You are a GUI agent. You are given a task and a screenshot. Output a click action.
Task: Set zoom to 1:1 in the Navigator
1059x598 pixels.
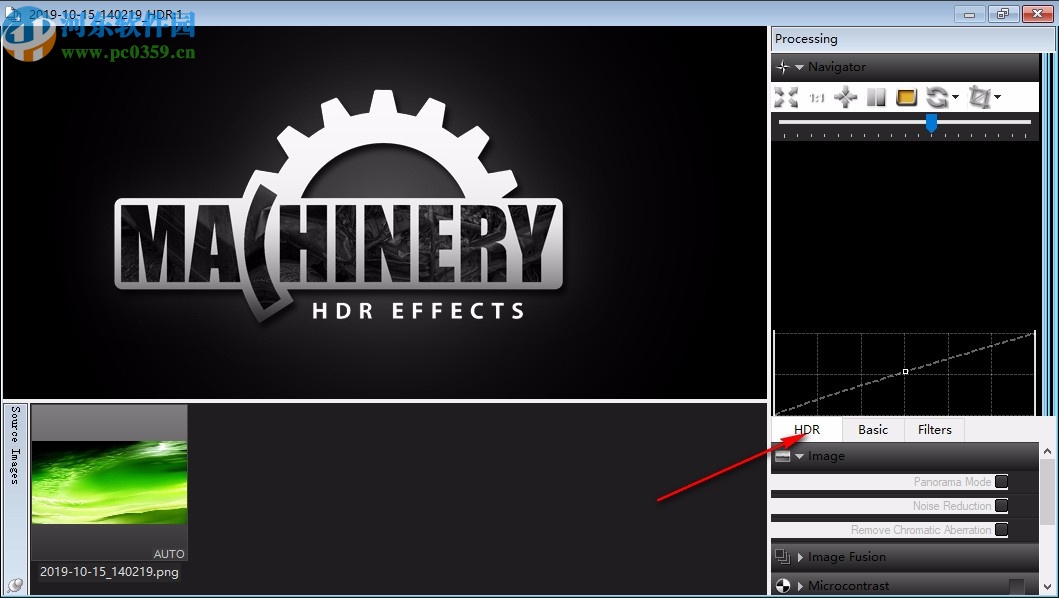[x=815, y=97]
